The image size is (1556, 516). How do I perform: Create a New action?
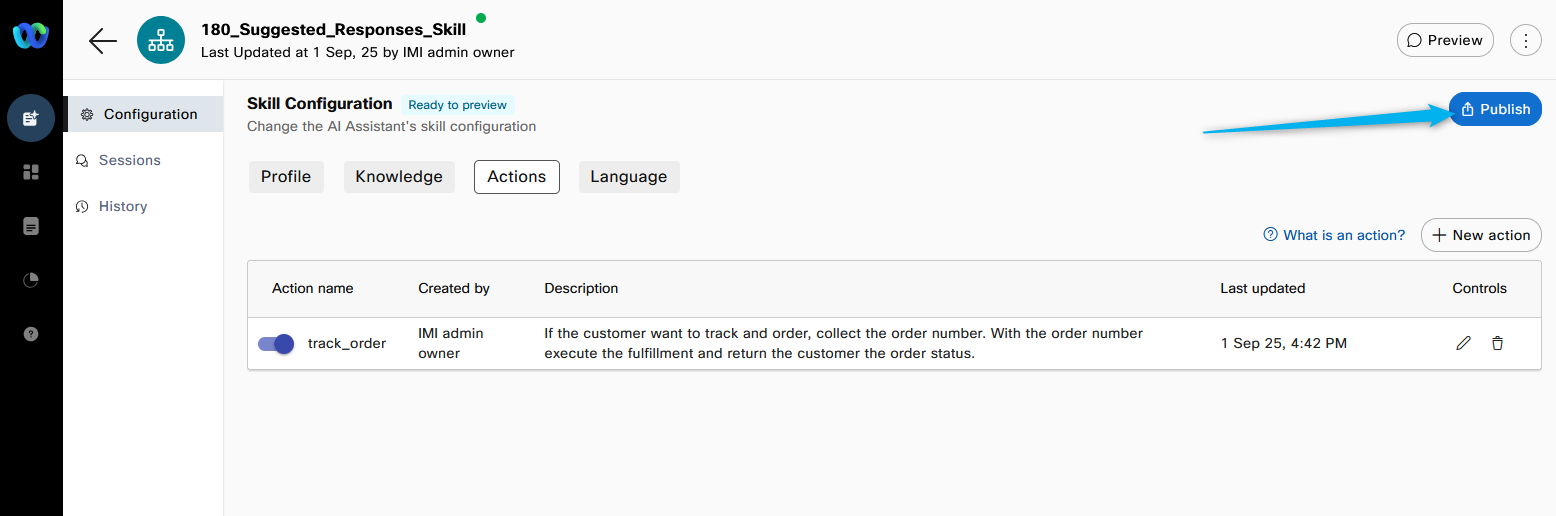[1481, 235]
